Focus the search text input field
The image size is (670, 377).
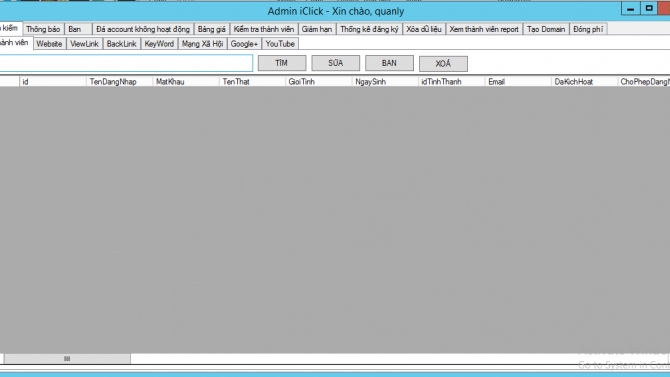pos(126,63)
